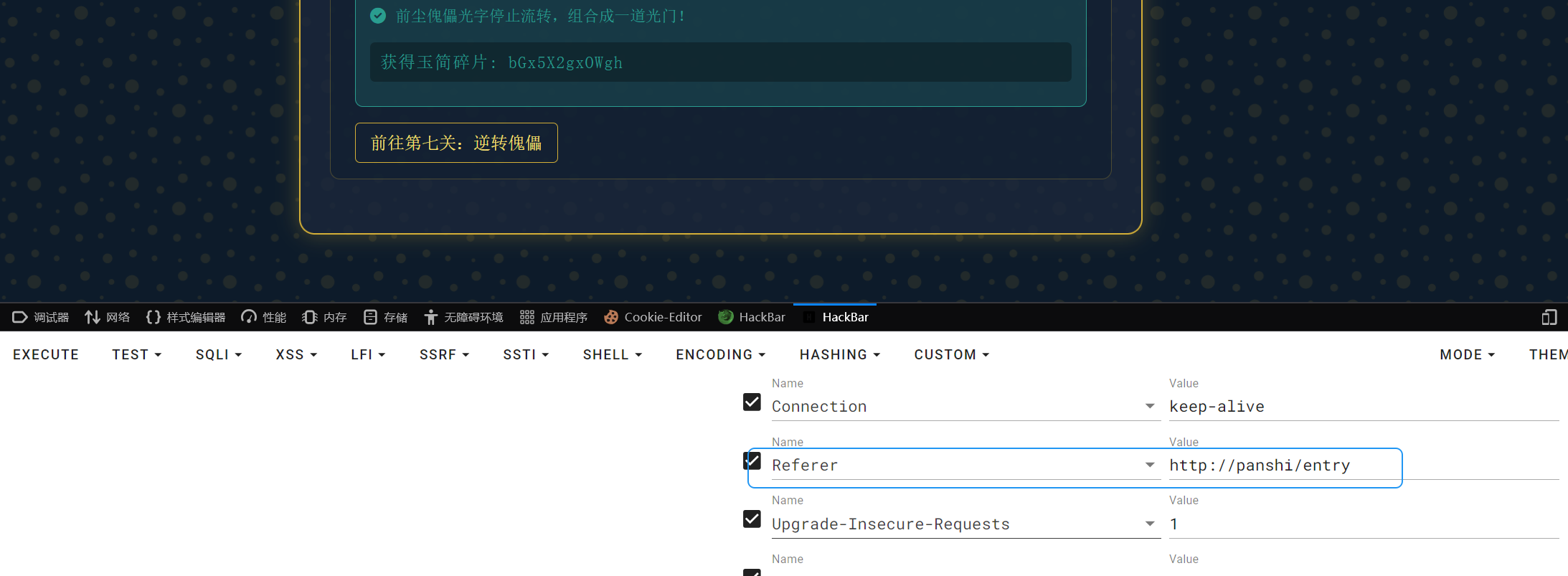The image size is (1568, 576).
Task: Open the Style Editor (样式编辑器) tab
Action: pyautogui.click(x=186, y=317)
